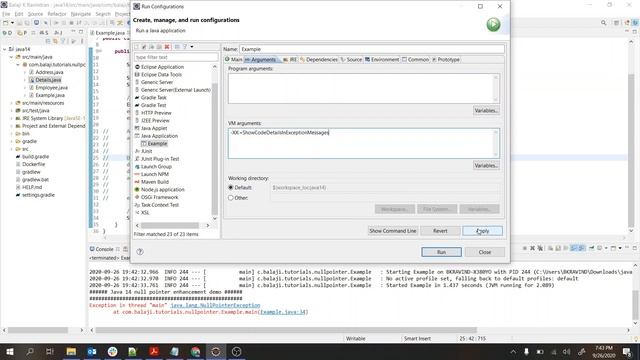This screenshot has width=640, height=360.
Task: Select the Other working directory radio button
Action: coord(231,198)
